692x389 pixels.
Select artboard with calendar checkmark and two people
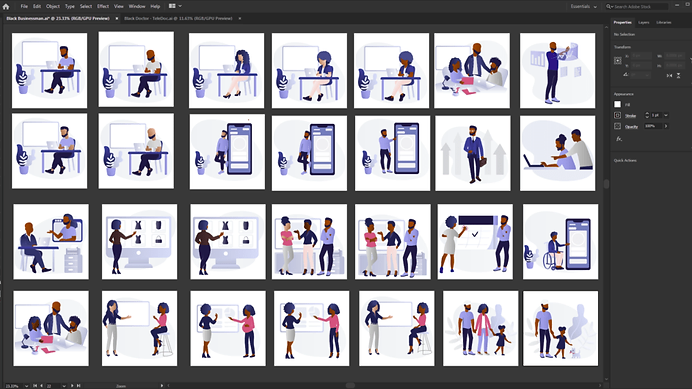click(475, 242)
